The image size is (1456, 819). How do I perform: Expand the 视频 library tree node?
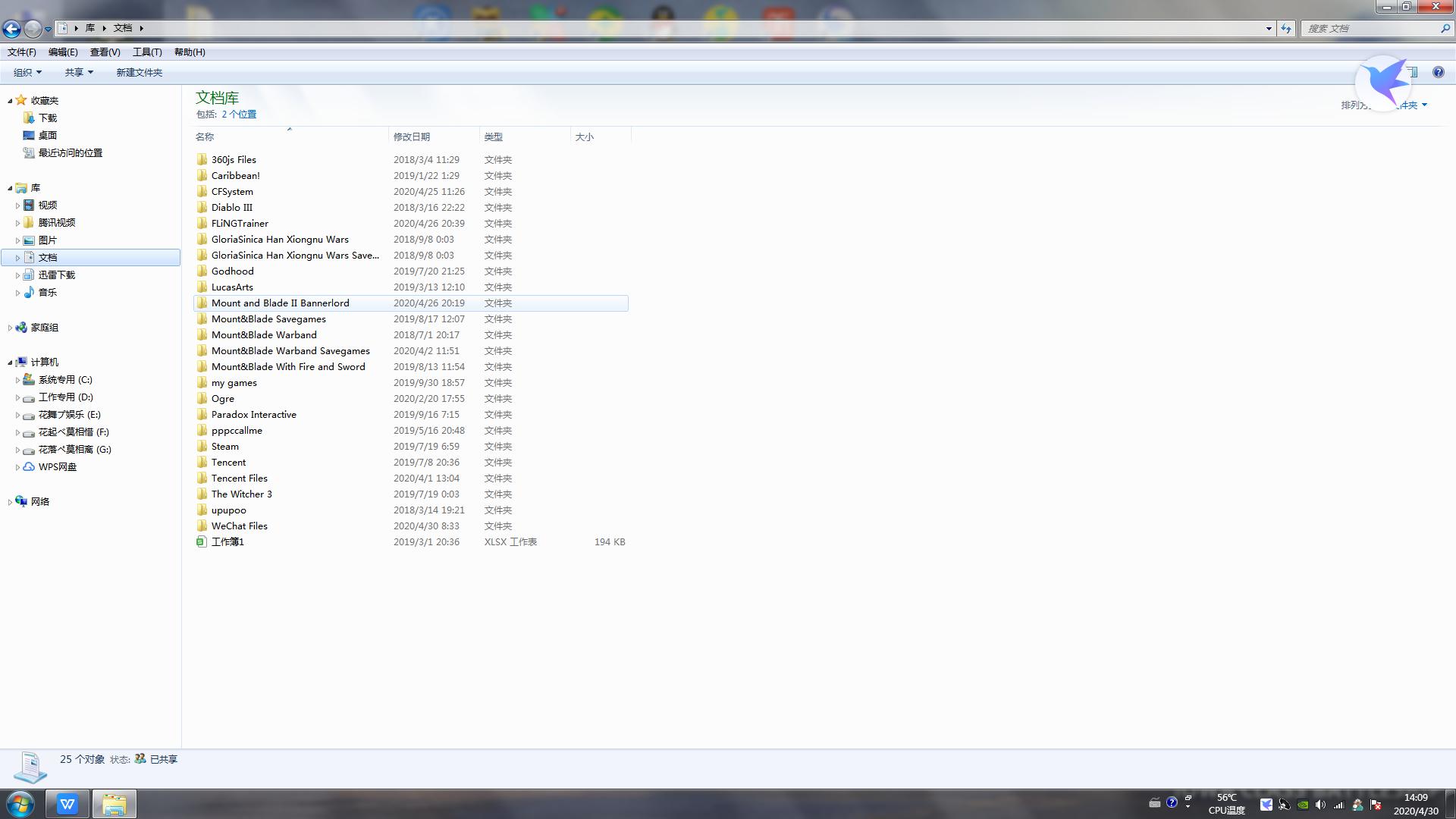(17, 206)
